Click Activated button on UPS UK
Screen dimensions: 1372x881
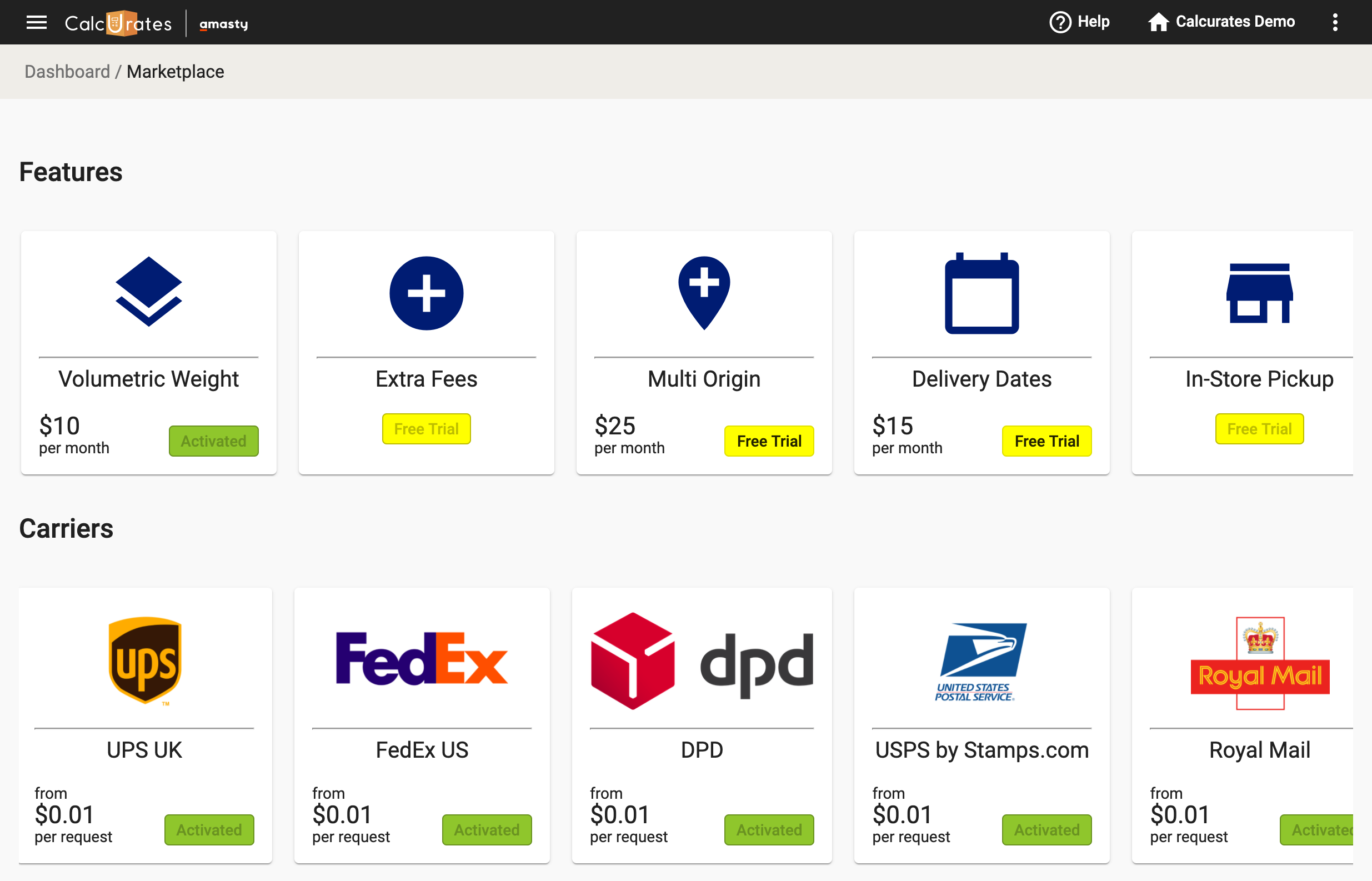[209, 830]
